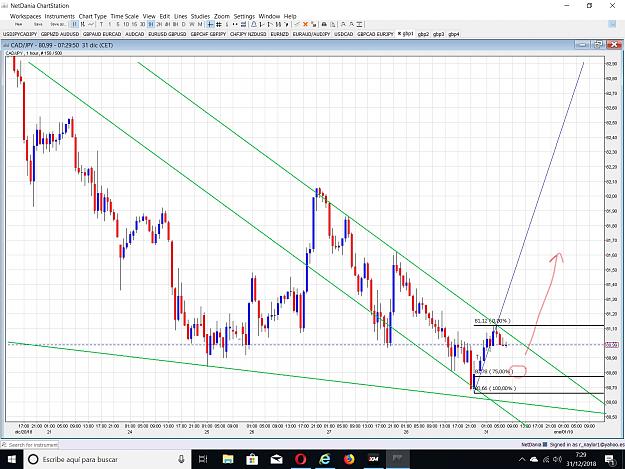Select the 5 minute time scale
Image resolution: width=625 pixels, height=469 pixels.
click(x=118, y=24)
